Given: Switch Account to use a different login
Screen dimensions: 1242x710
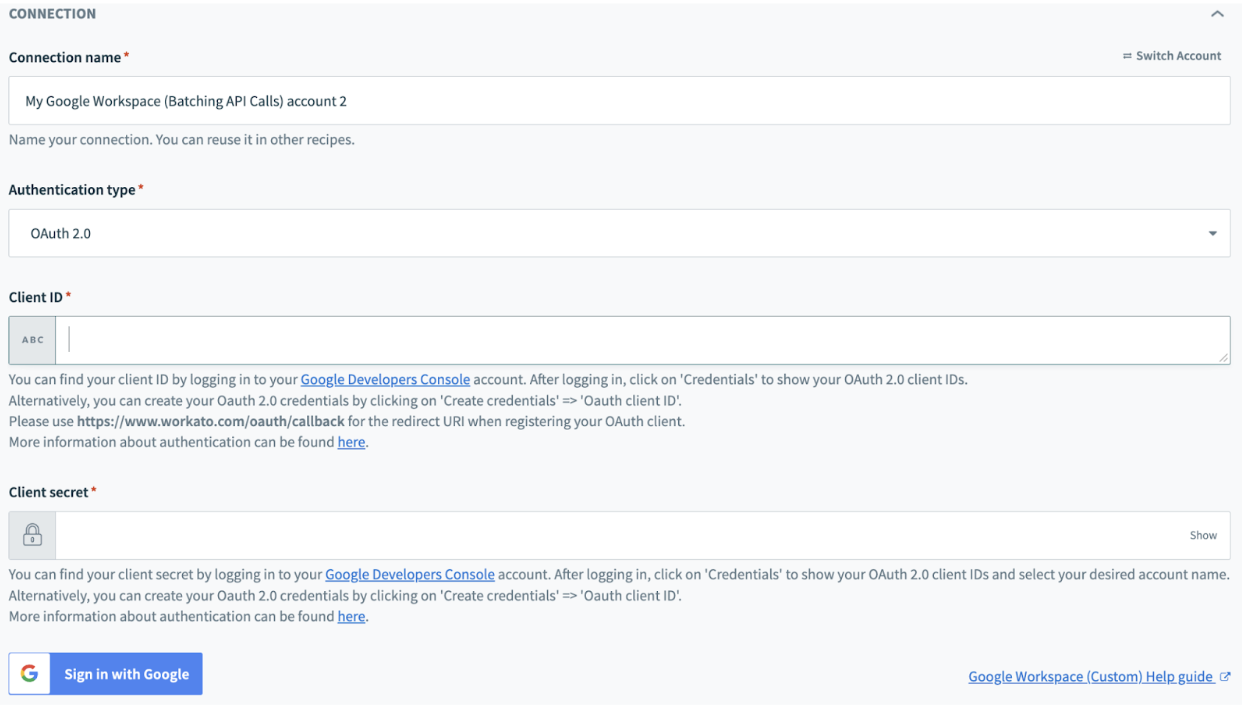Looking at the screenshot, I should (x=1178, y=55).
